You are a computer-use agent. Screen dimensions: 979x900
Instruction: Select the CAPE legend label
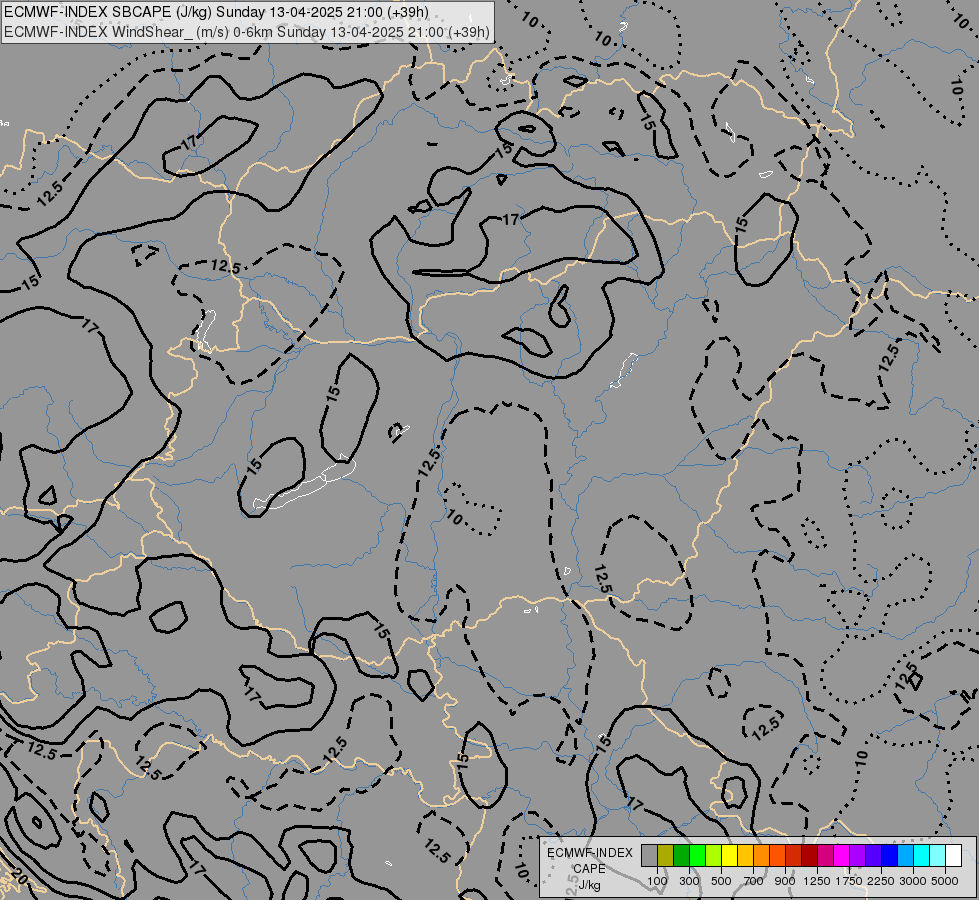point(589,869)
